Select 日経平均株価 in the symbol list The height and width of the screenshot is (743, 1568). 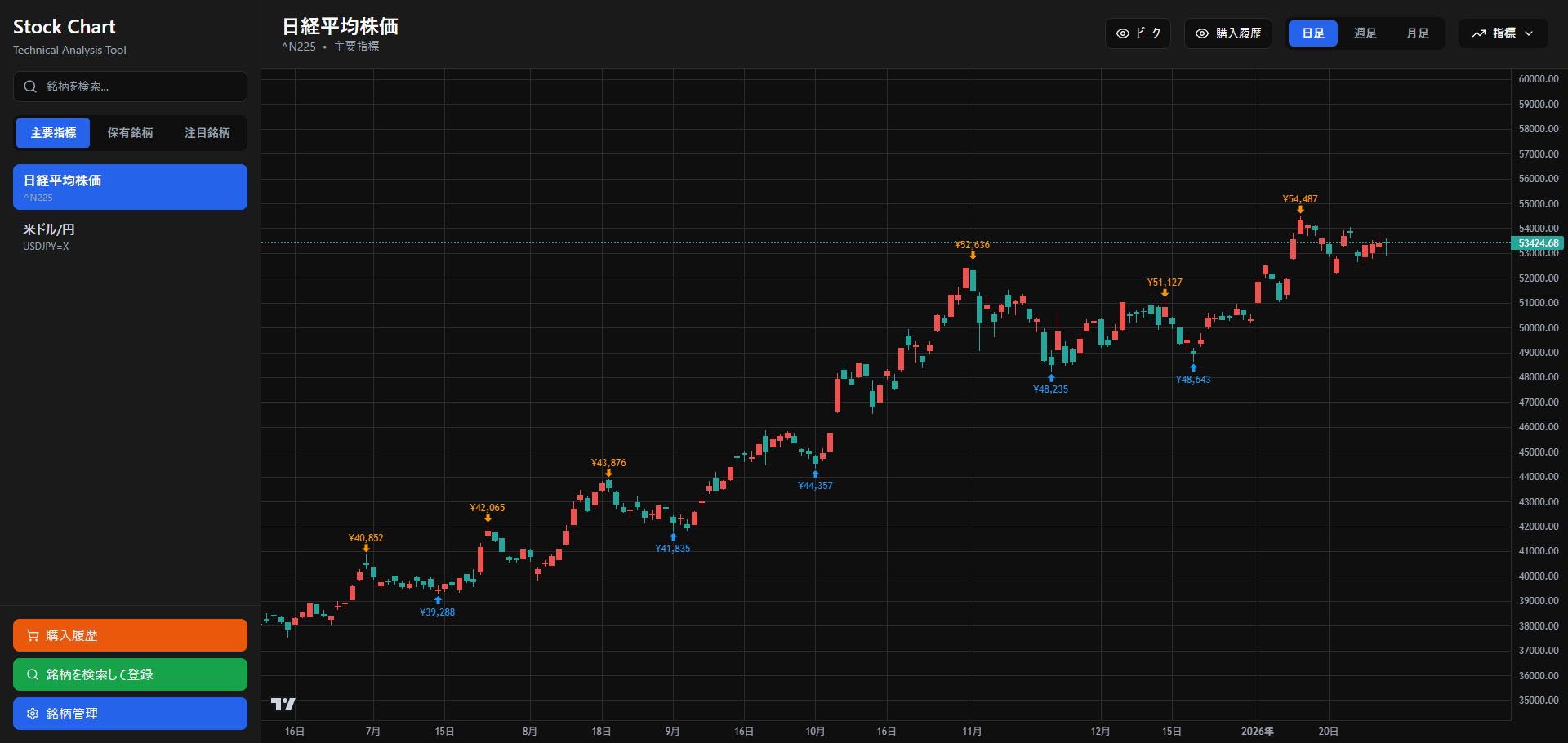(x=130, y=187)
